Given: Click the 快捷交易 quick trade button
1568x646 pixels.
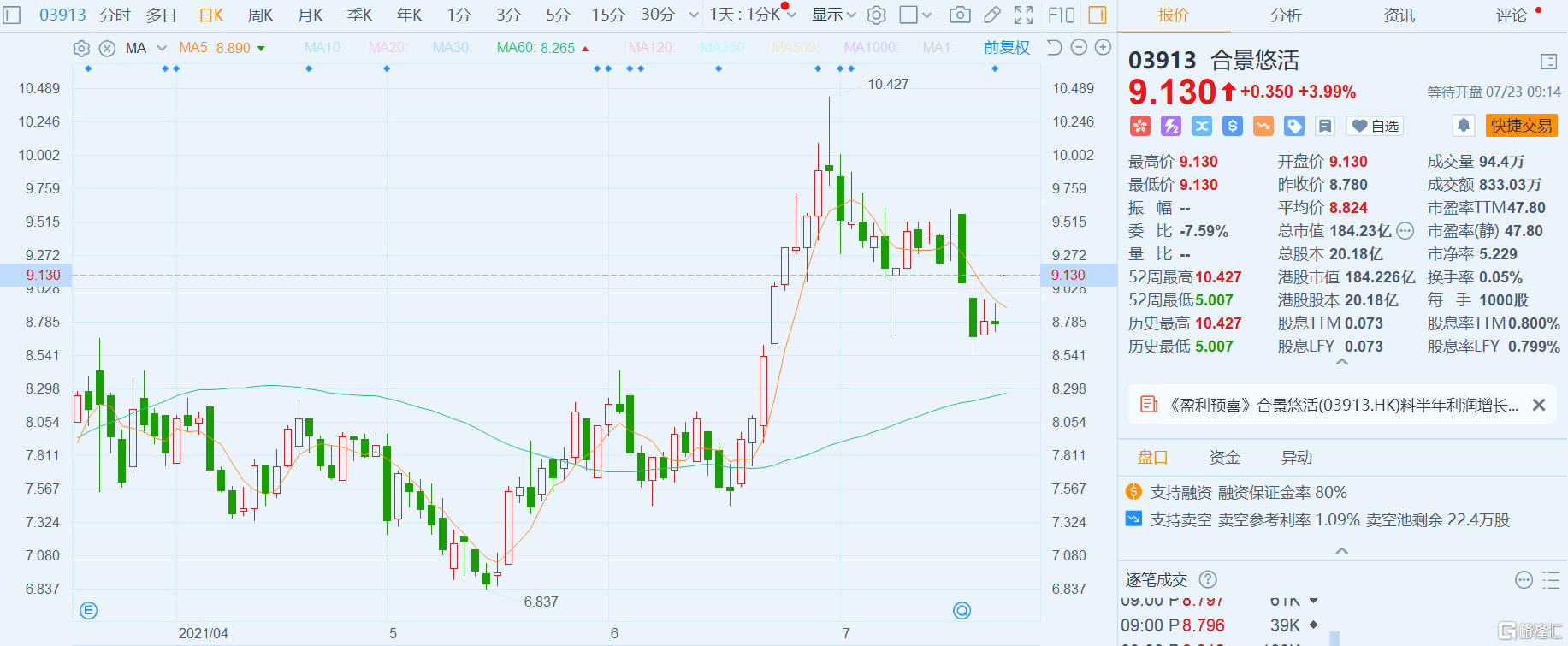Looking at the screenshot, I should pos(1521,126).
